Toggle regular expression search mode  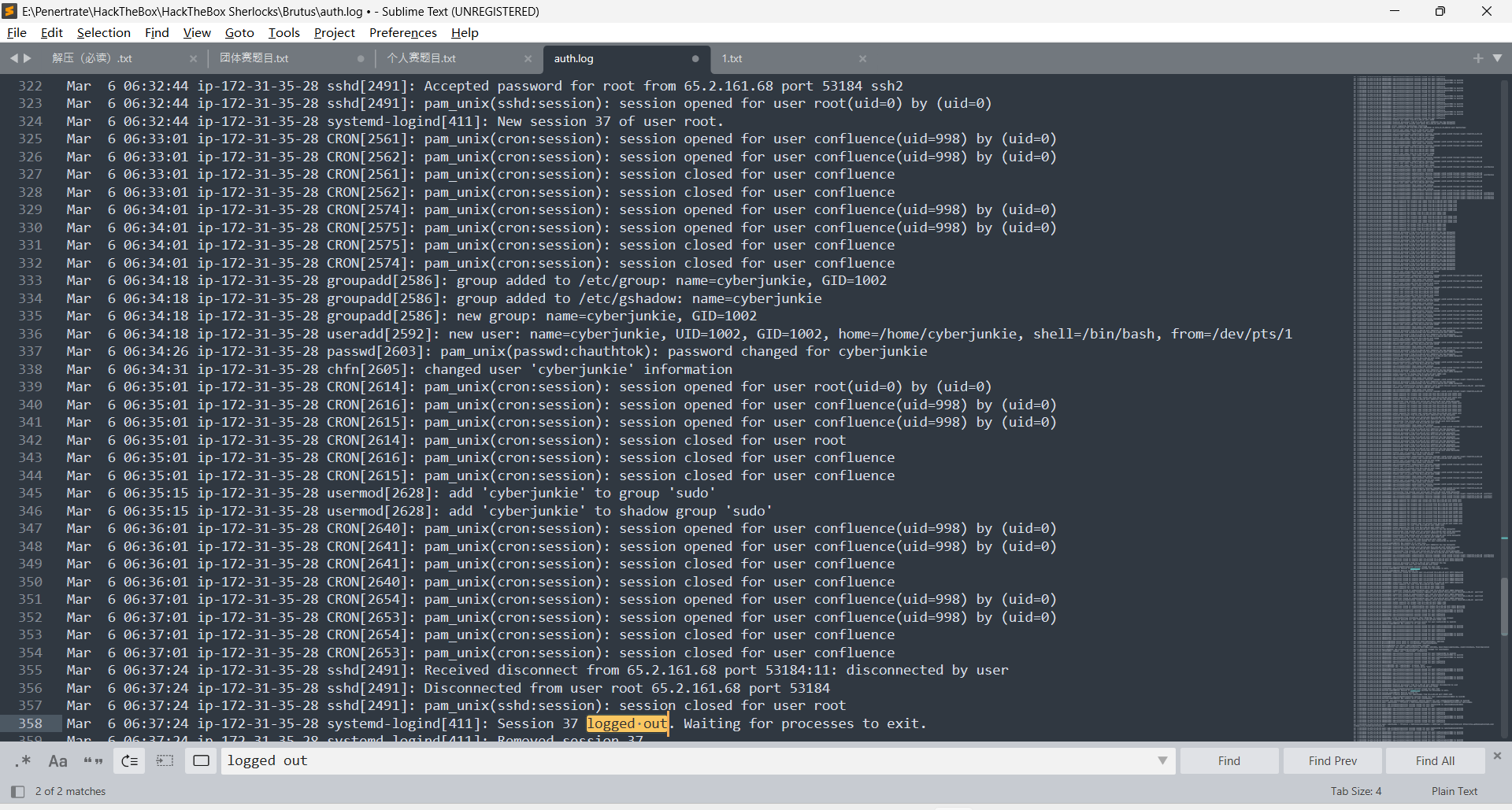pos(24,760)
